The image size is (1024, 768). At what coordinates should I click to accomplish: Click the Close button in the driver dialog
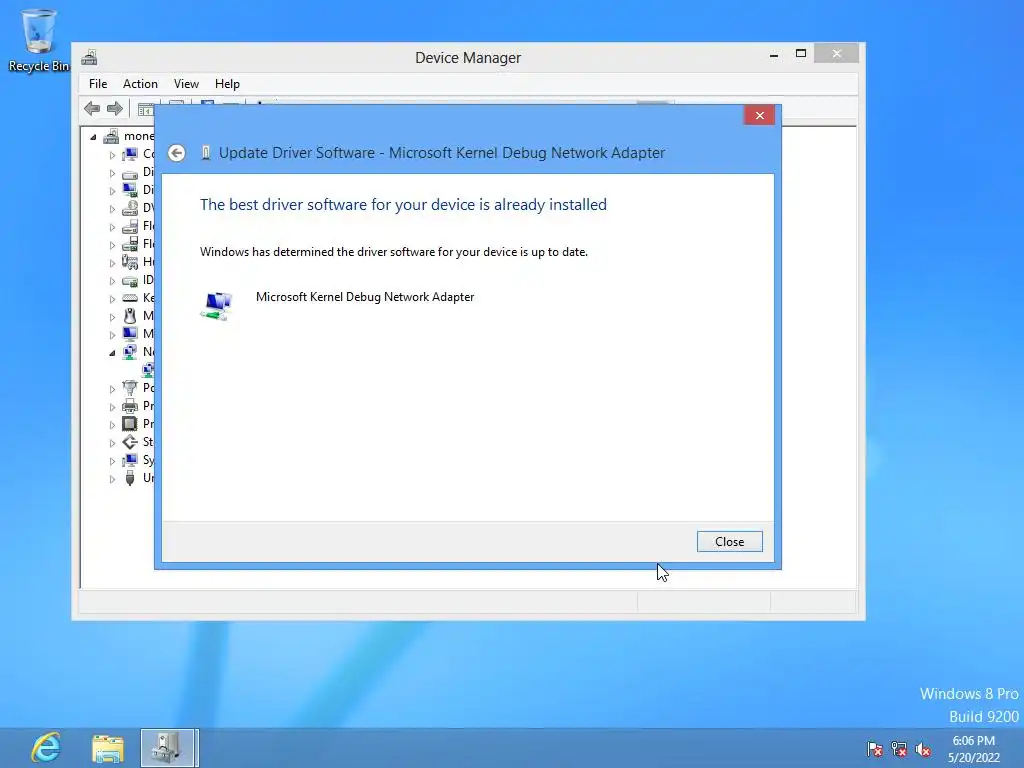(729, 541)
